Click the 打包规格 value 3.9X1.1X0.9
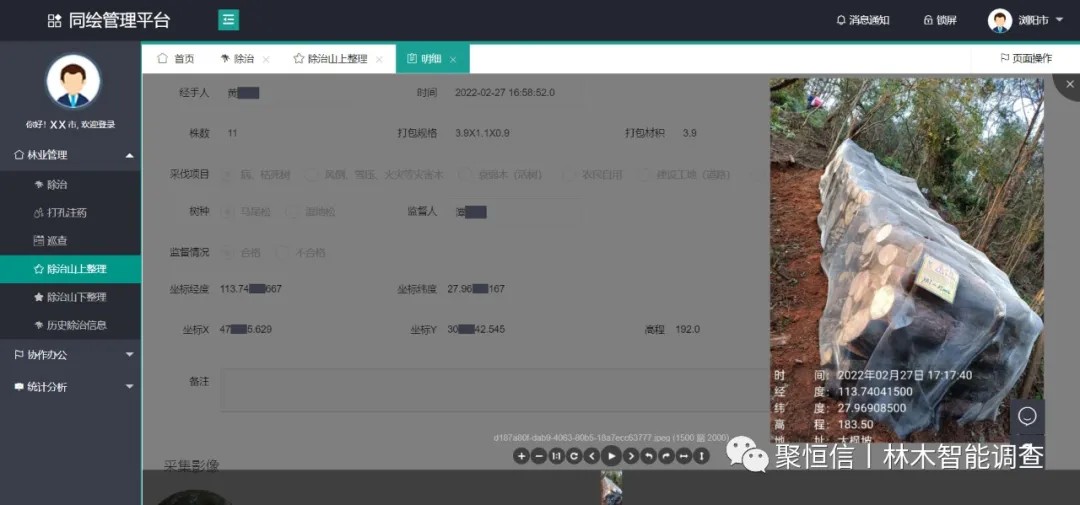This screenshot has width=1080, height=505. point(482,133)
